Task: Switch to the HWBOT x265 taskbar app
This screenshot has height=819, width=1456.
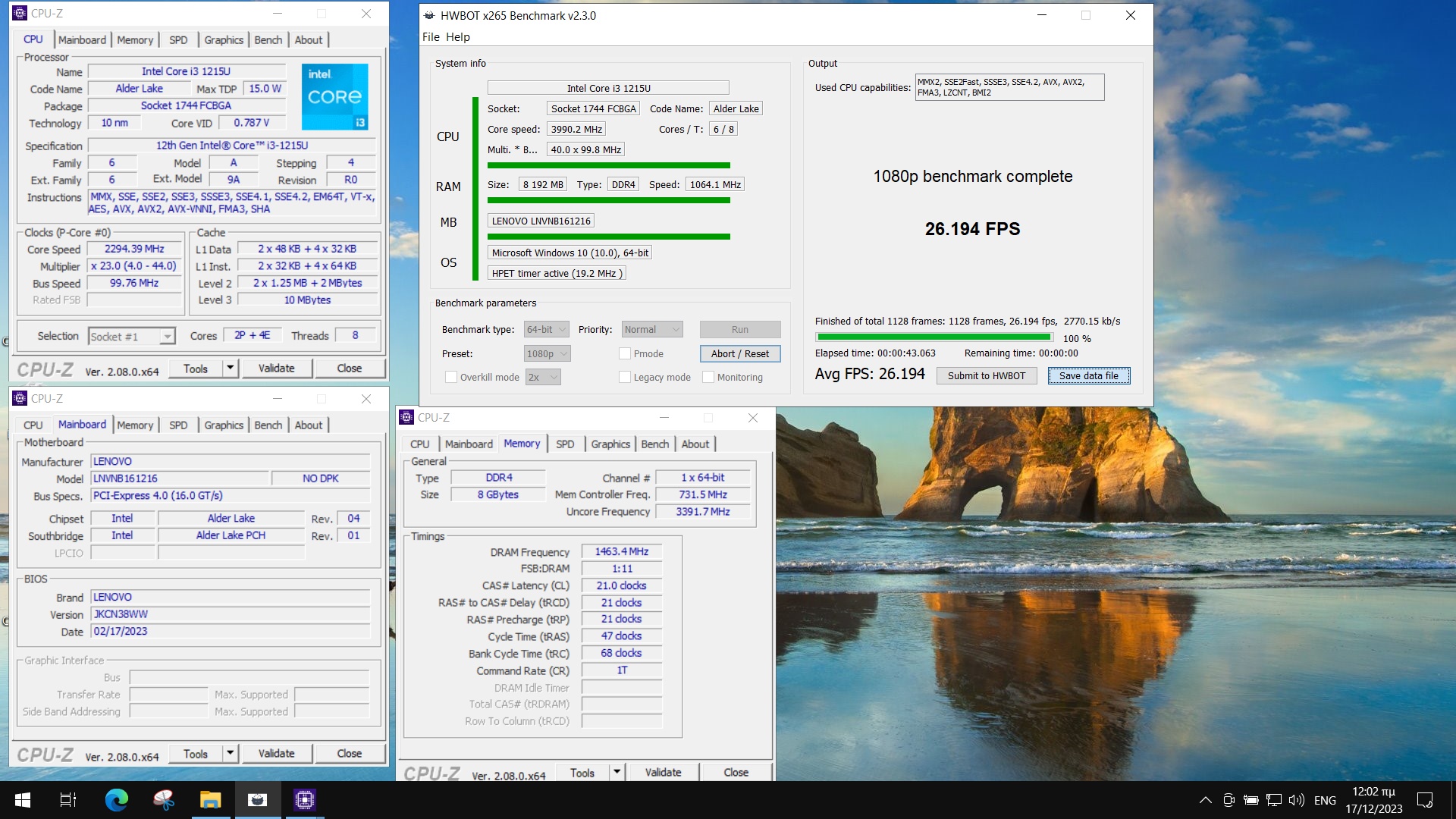Action: point(257,800)
